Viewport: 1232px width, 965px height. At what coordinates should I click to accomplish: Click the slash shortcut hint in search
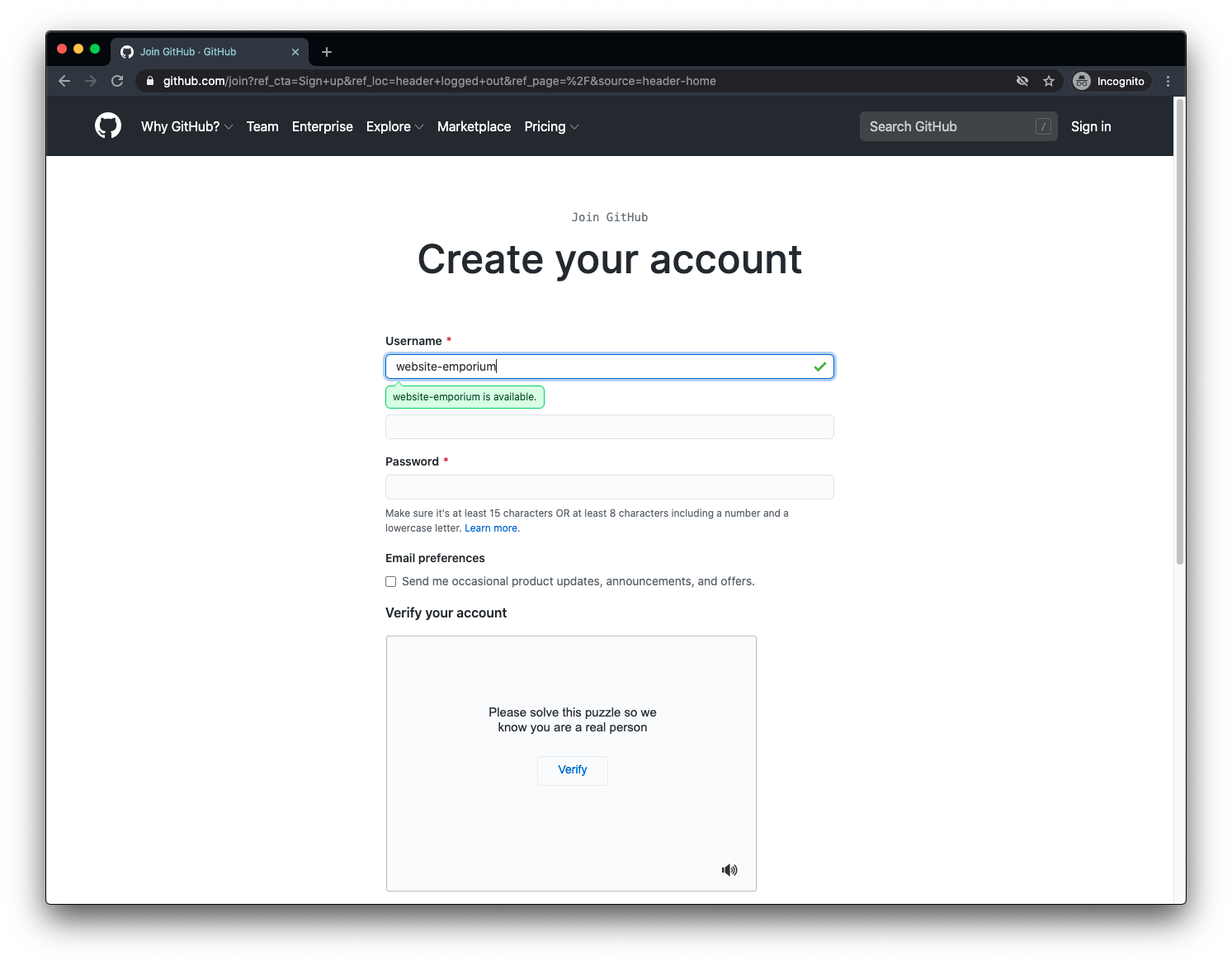pos(1043,126)
